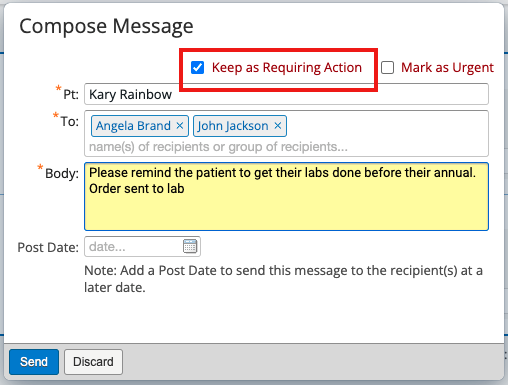Viewport: 508px width, 385px height.
Task: Select the Angela Brand recipient chip
Action: click(133, 126)
